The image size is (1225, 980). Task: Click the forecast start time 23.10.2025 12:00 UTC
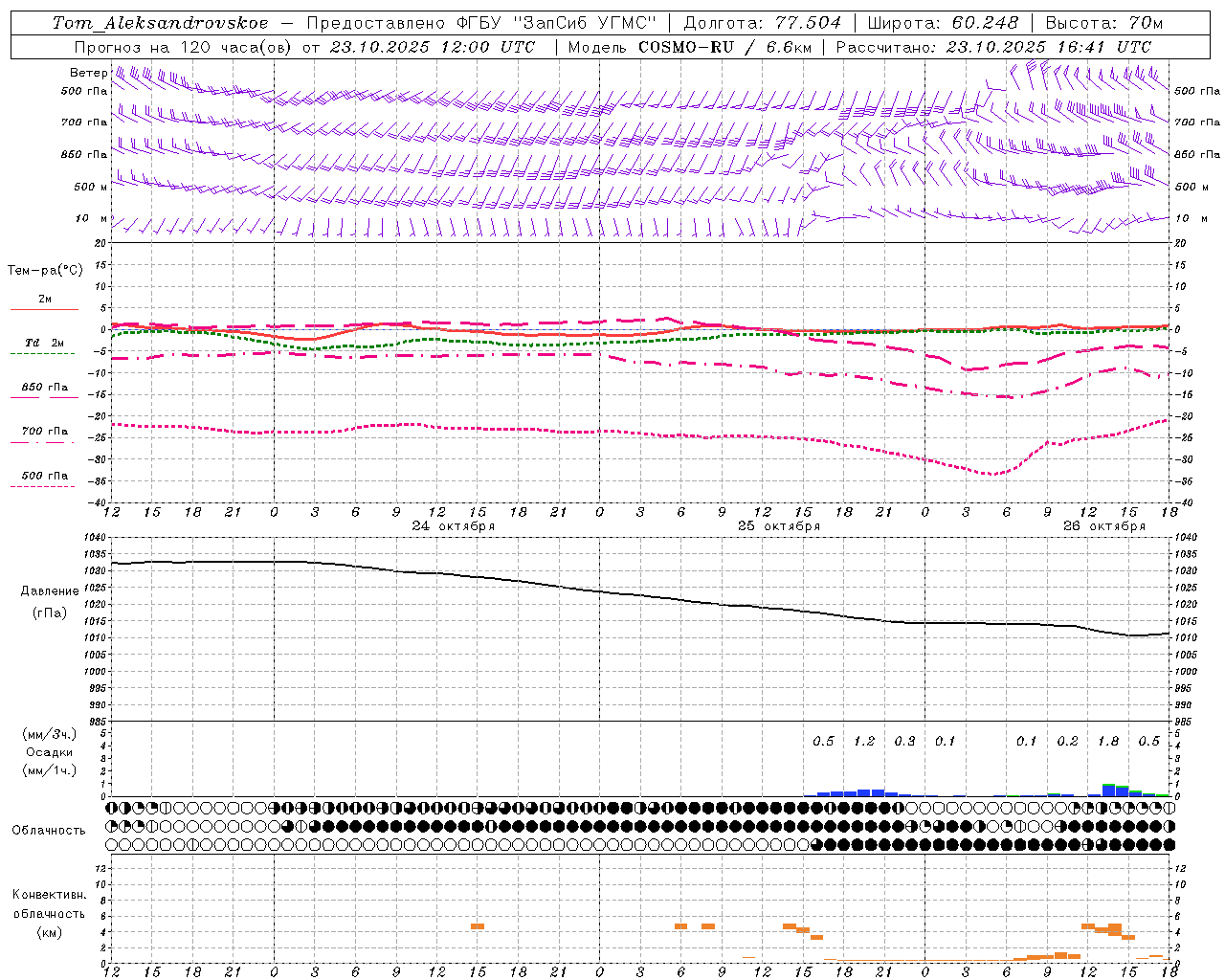pos(432,47)
